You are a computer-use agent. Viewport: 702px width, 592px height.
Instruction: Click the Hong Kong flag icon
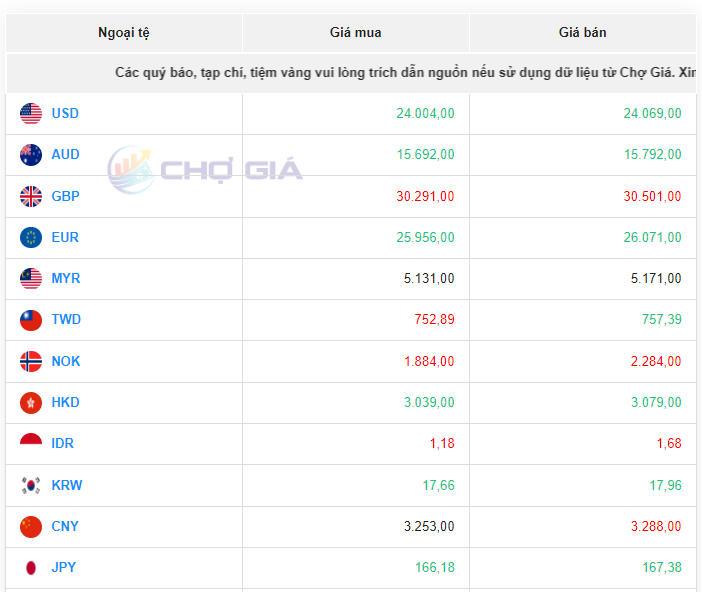(31, 403)
